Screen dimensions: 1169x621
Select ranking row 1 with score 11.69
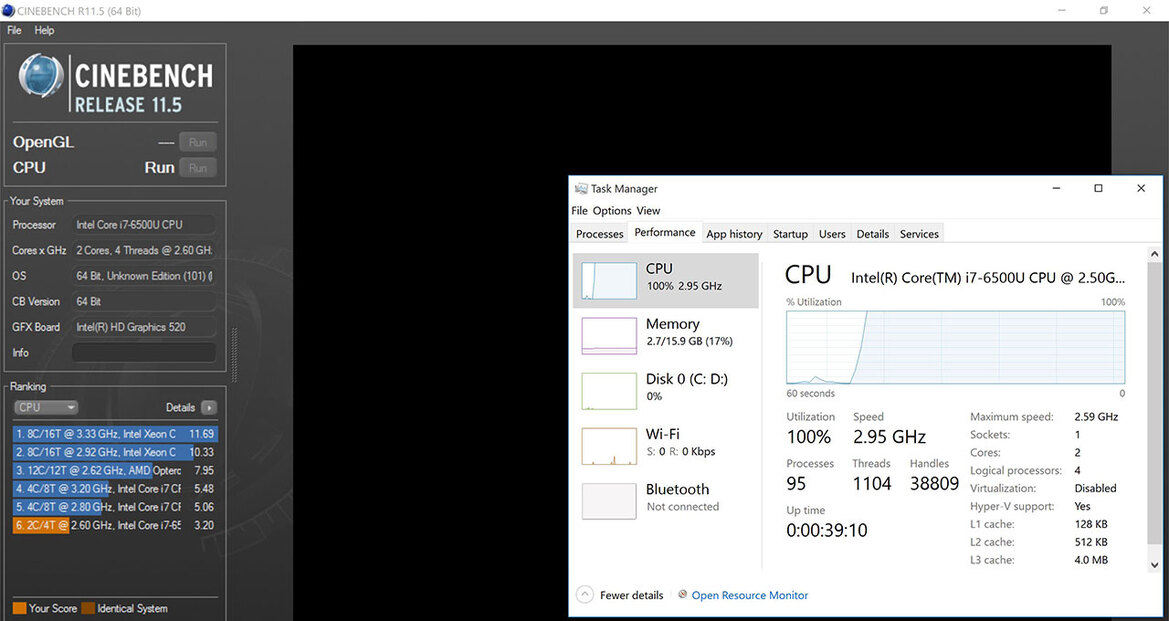tap(115, 434)
